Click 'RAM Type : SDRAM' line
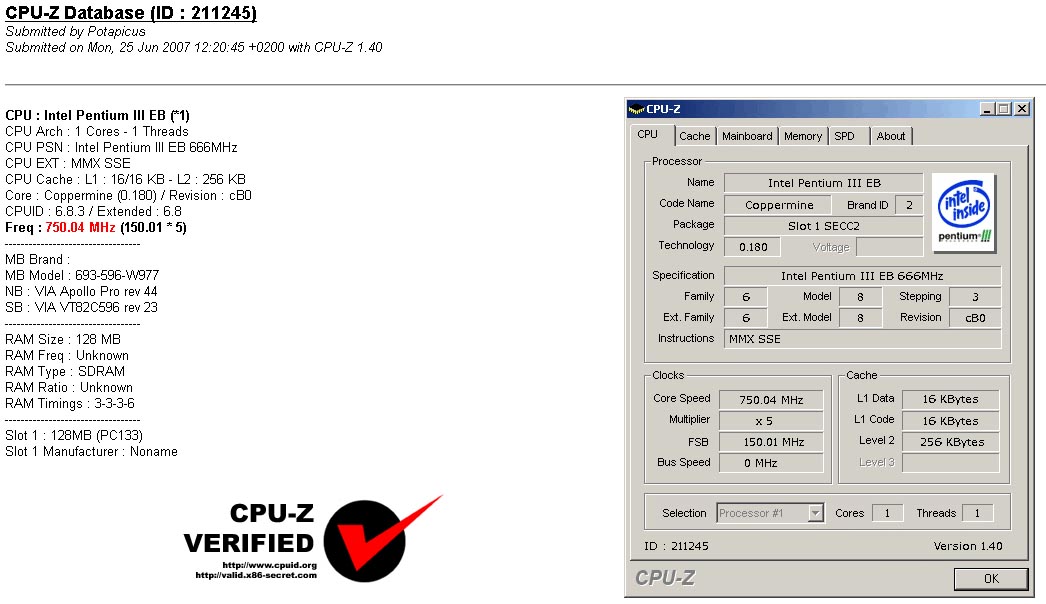This screenshot has height=604, width=1046. [x=65, y=372]
